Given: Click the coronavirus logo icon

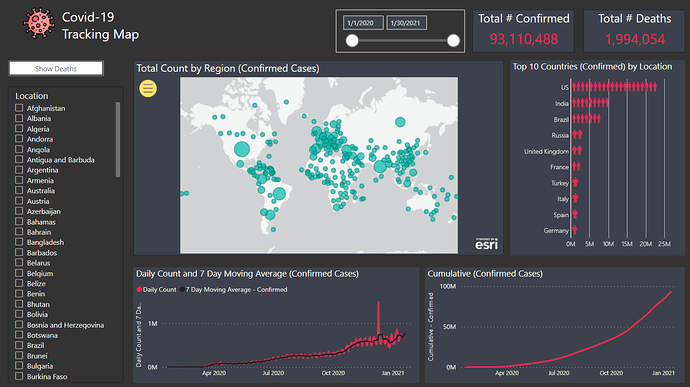Looking at the screenshot, I should click(x=39, y=24).
